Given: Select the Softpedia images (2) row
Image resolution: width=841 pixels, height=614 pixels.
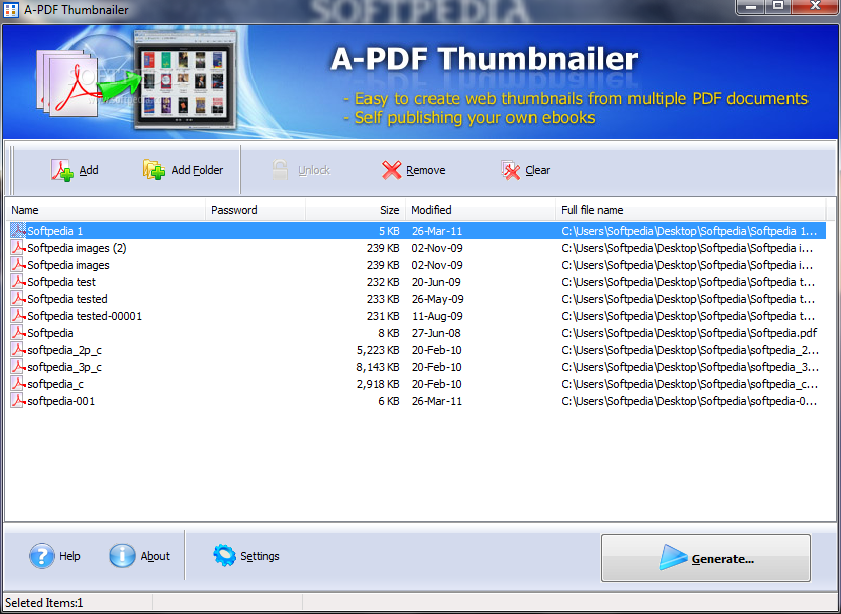Looking at the screenshot, I should pos(418,248).
